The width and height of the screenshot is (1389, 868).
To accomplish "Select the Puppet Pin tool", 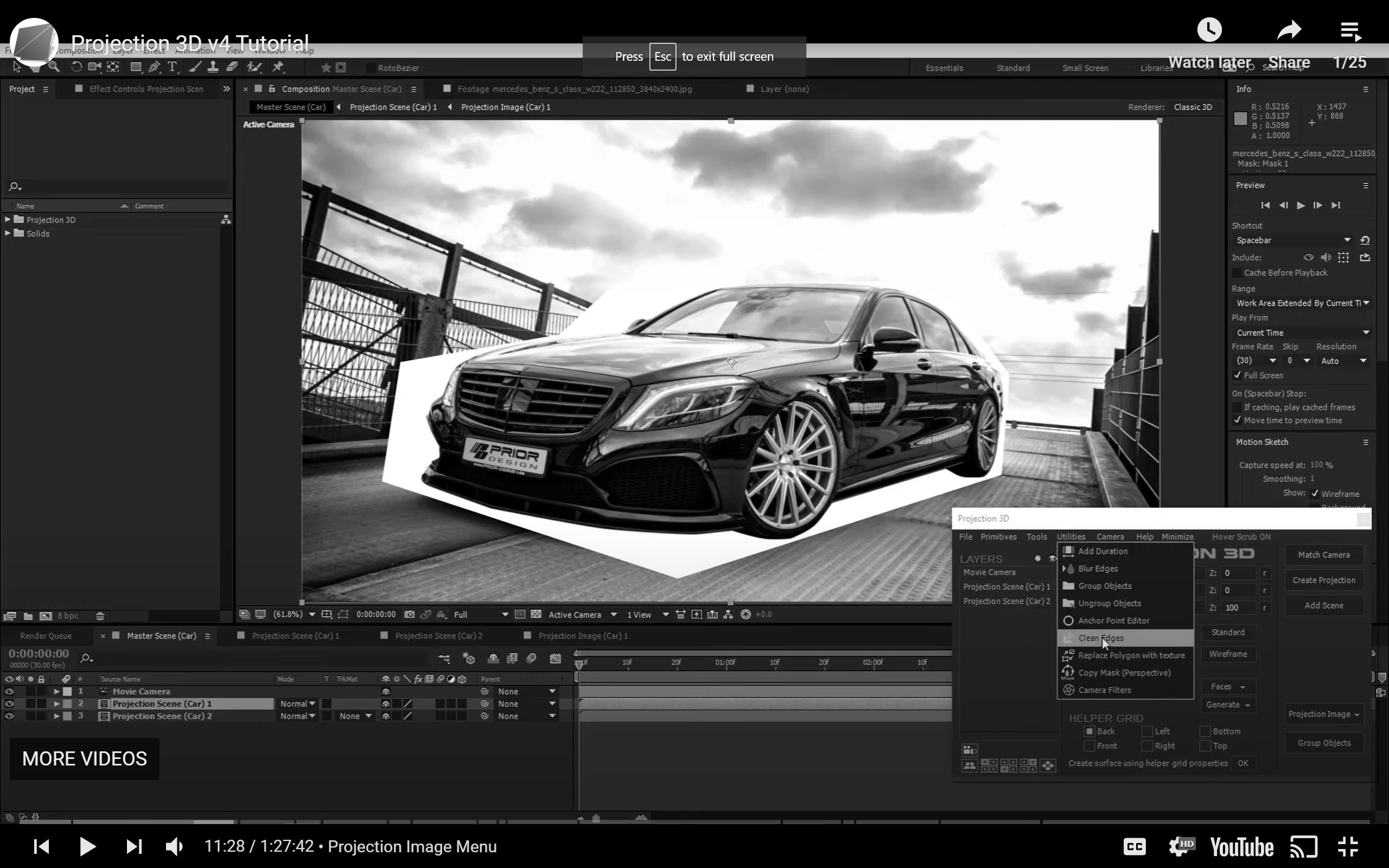I will point(278,67).
